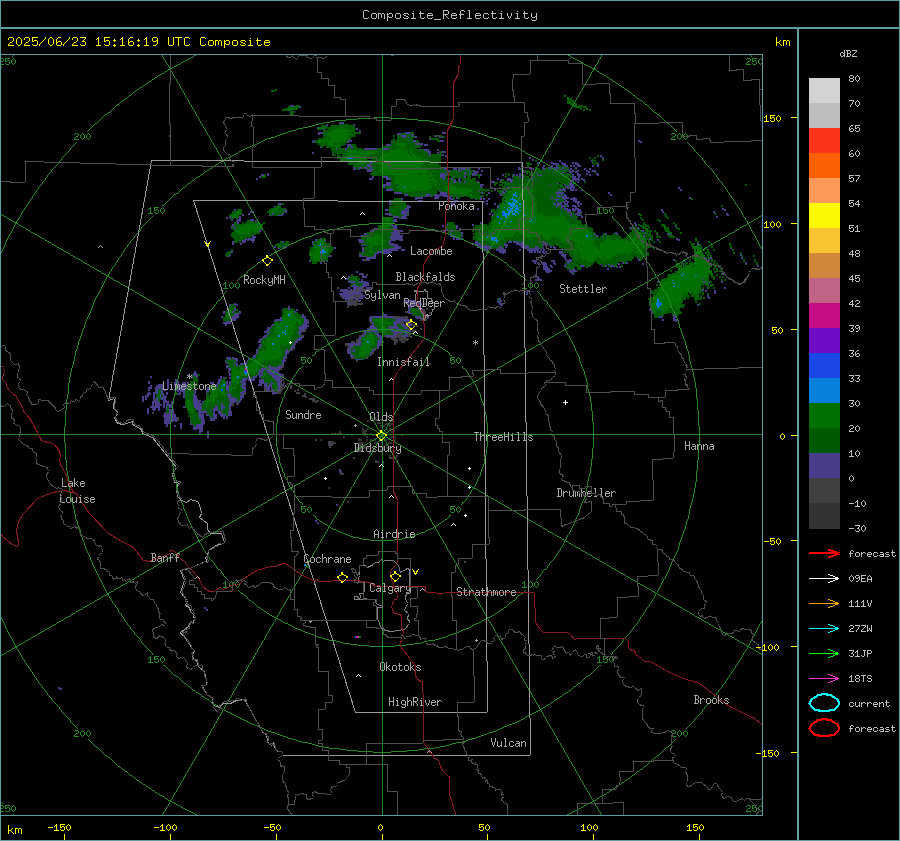
Task: Click the Lacombe city label
Action: (431, 251)
